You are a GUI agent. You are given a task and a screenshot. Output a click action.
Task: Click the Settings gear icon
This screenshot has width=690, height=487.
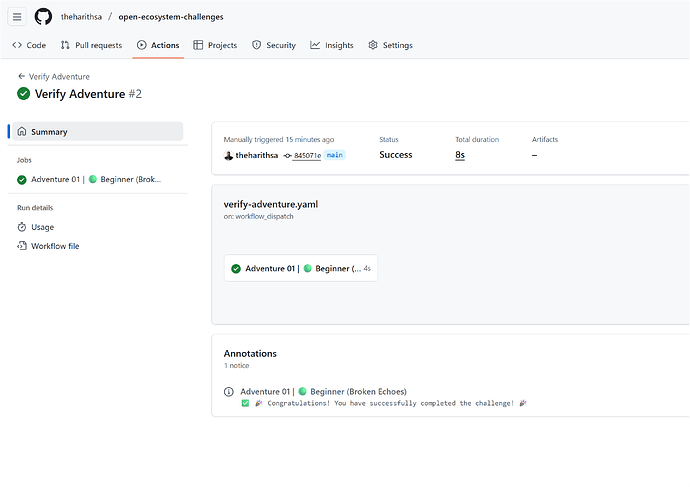coord(373,45)
